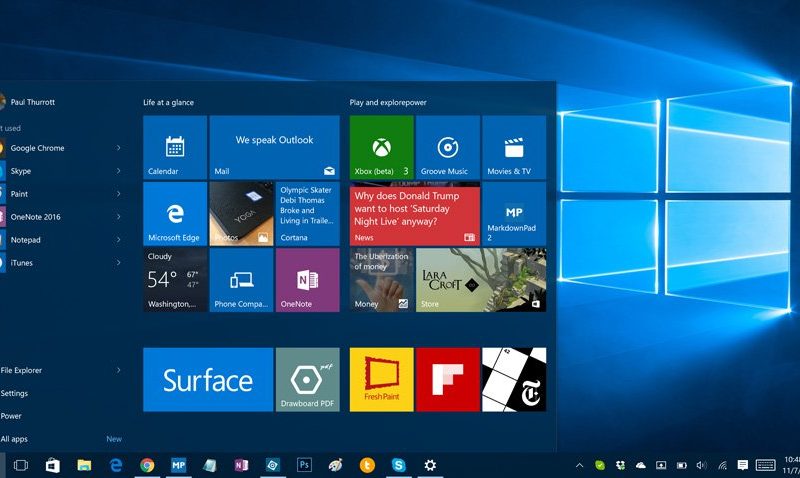The image size is (800, 478).
Task: Switch to MarkdownPad on the taskbar
Action: [x=179, y=465]
